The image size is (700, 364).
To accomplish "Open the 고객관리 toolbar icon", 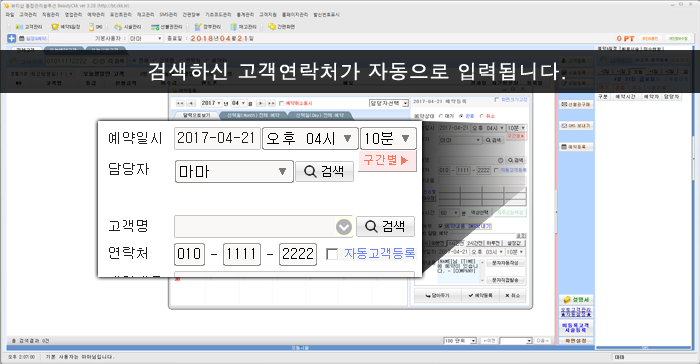I will [x=19, y=27].
